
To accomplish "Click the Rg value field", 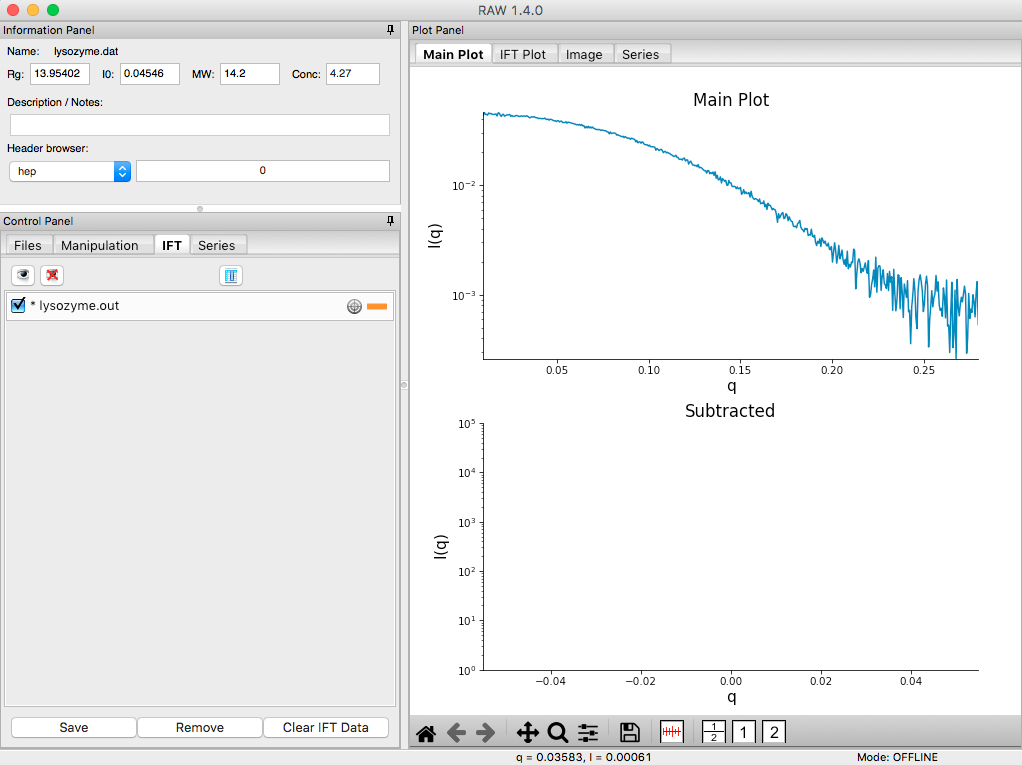I will click(x=60, y=74).
